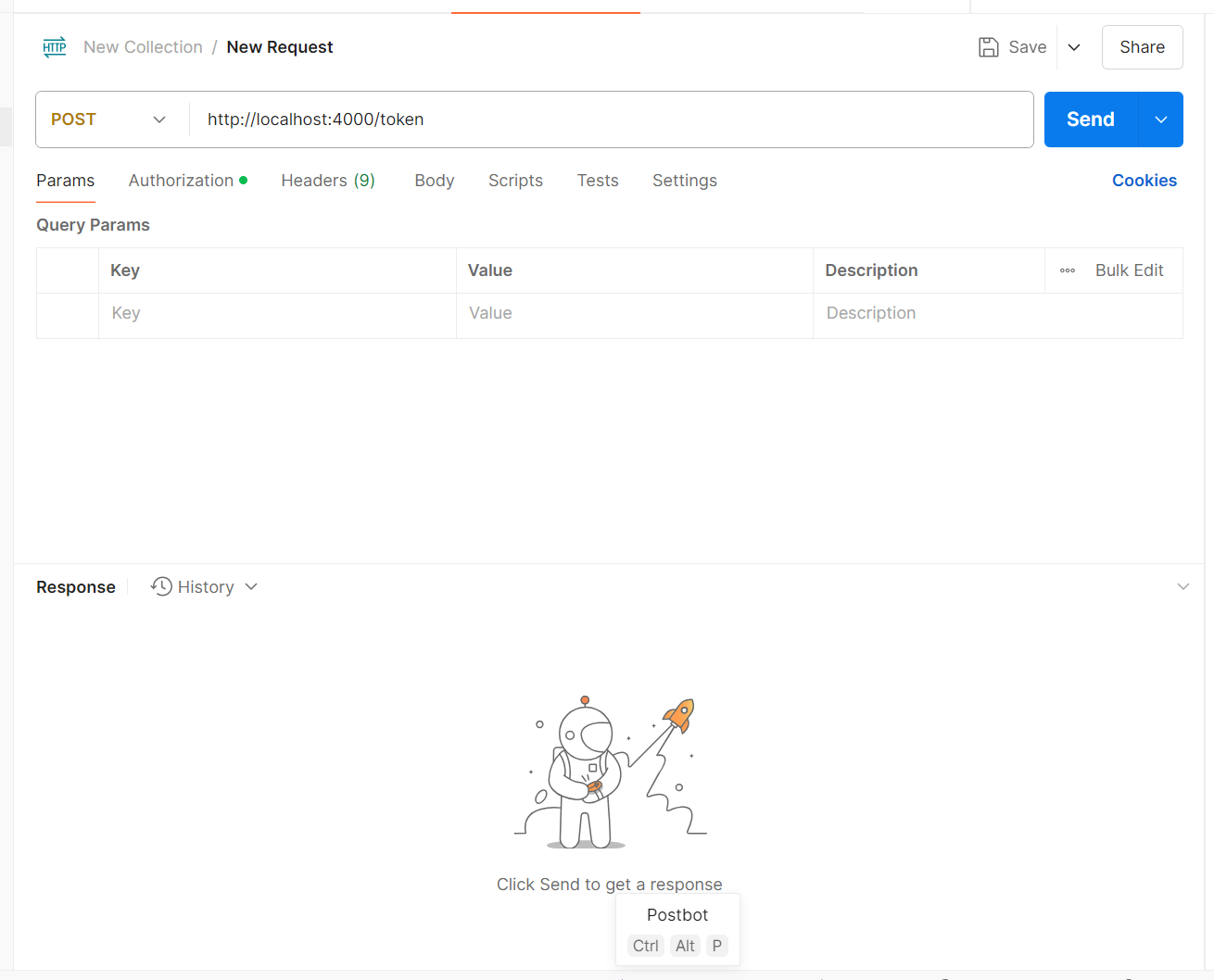The width and height of the screenshot is (1214, 980).
Task: Click the History clock icon
Action: (x=161, y=586)
